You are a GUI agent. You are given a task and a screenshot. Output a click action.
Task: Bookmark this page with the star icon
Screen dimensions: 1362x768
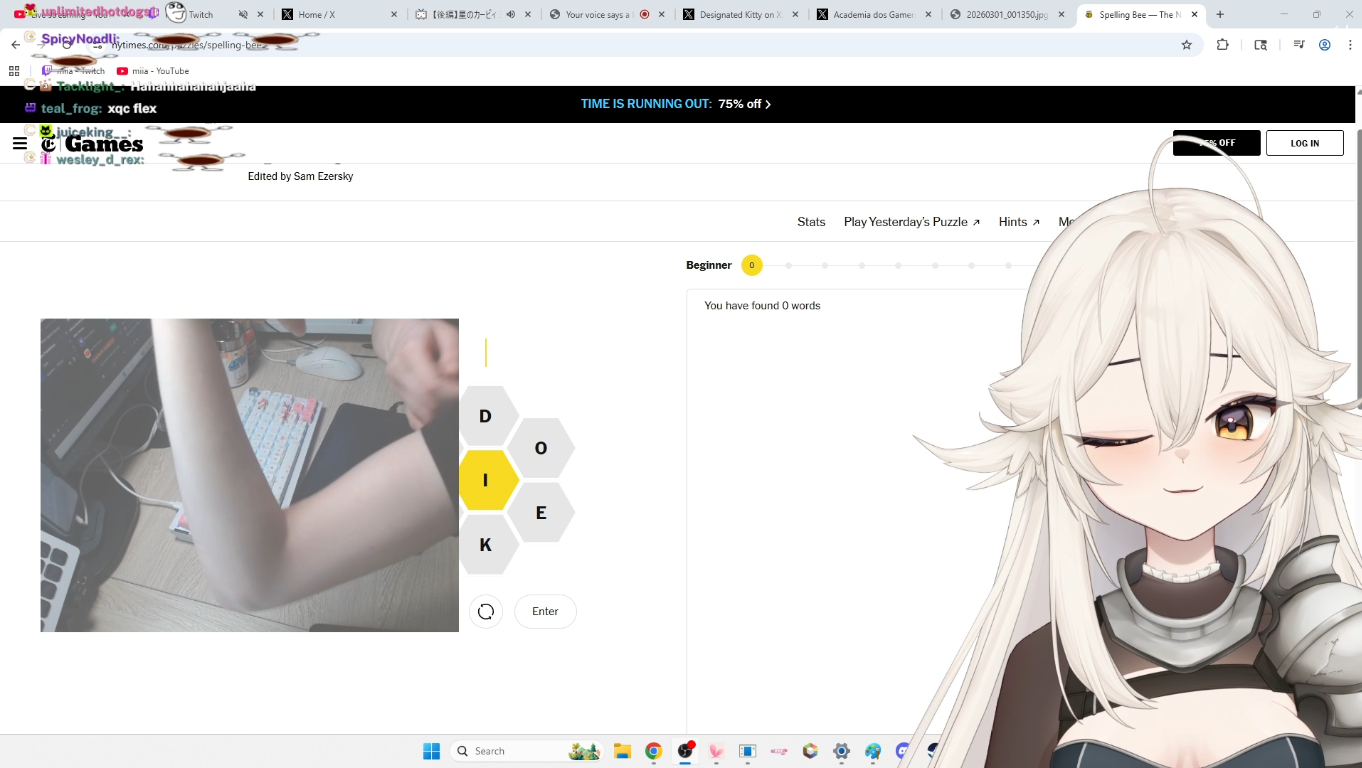click(1187, 45)
